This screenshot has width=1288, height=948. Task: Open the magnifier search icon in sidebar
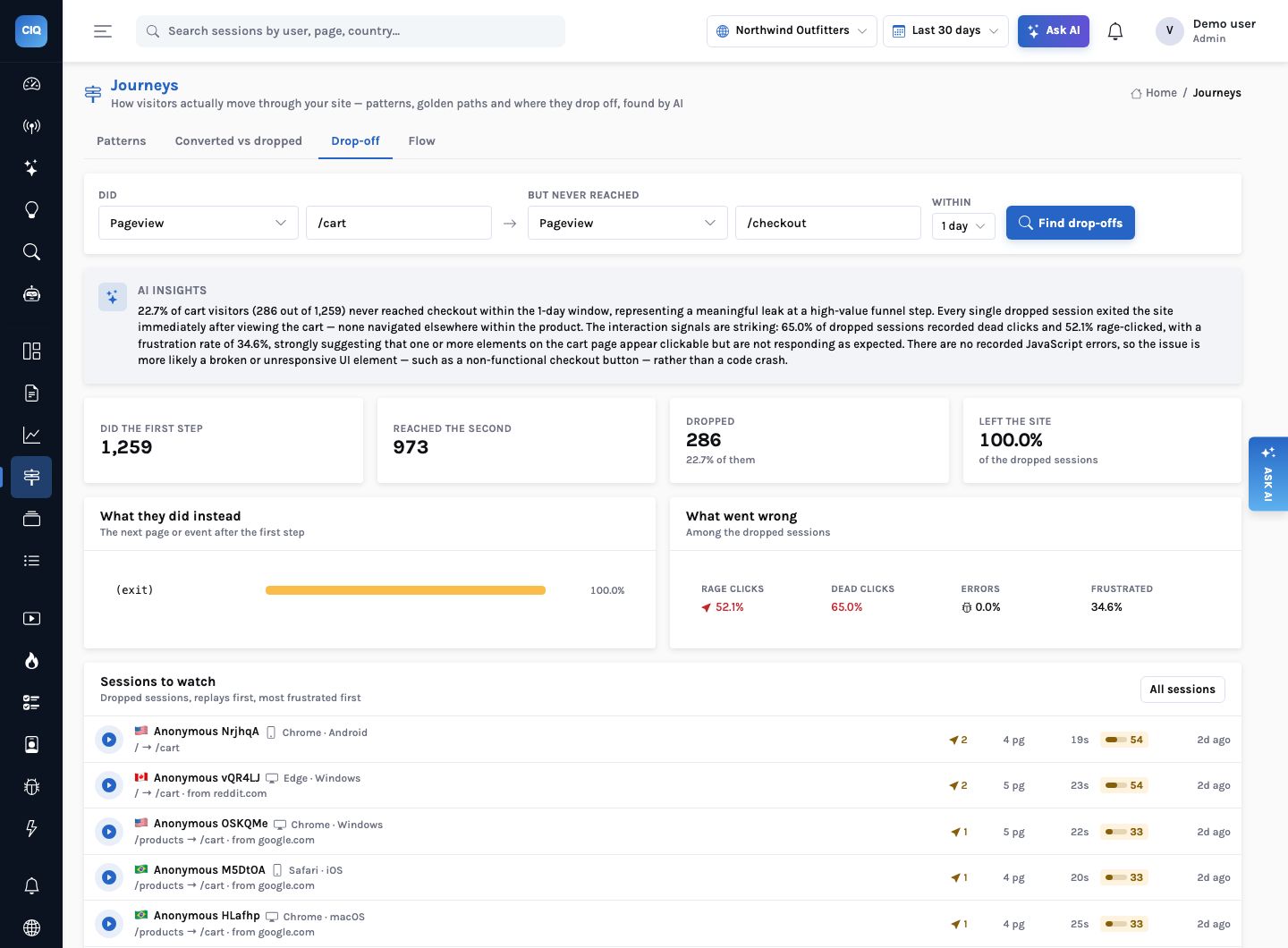point(31,252)
